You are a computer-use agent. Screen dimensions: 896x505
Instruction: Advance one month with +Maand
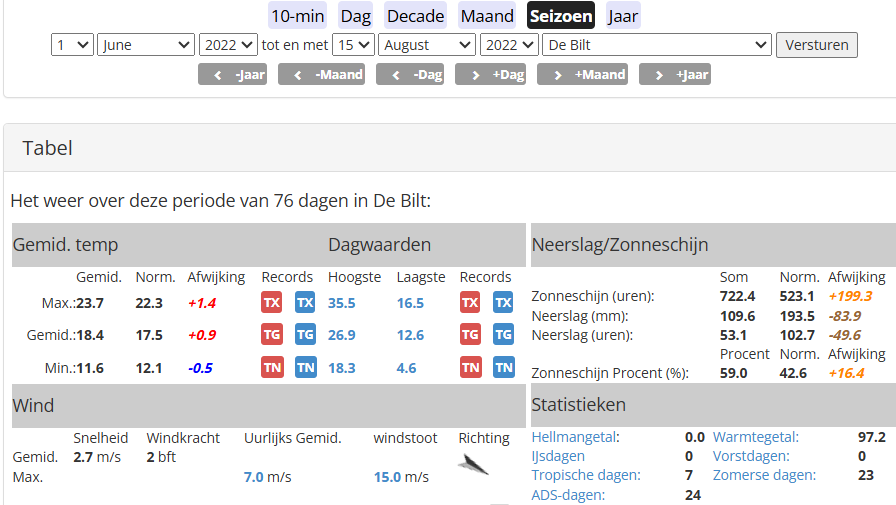pyautogui.click(x=581, y=75)
